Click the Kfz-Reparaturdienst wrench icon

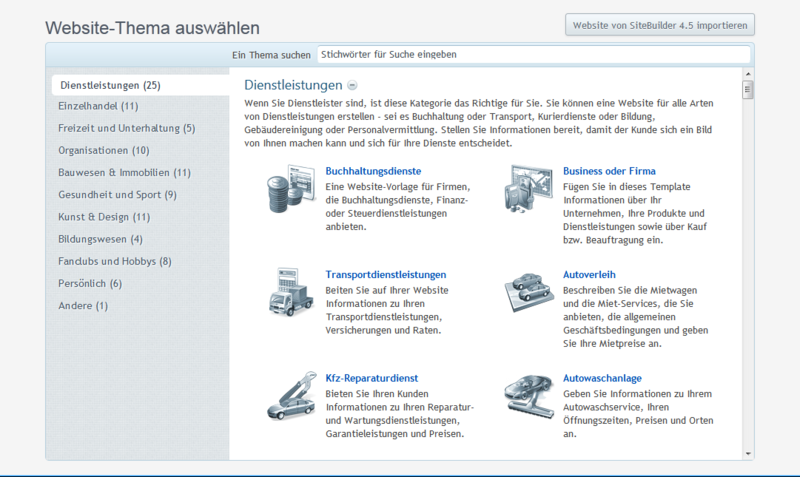[x=291, y=396]
